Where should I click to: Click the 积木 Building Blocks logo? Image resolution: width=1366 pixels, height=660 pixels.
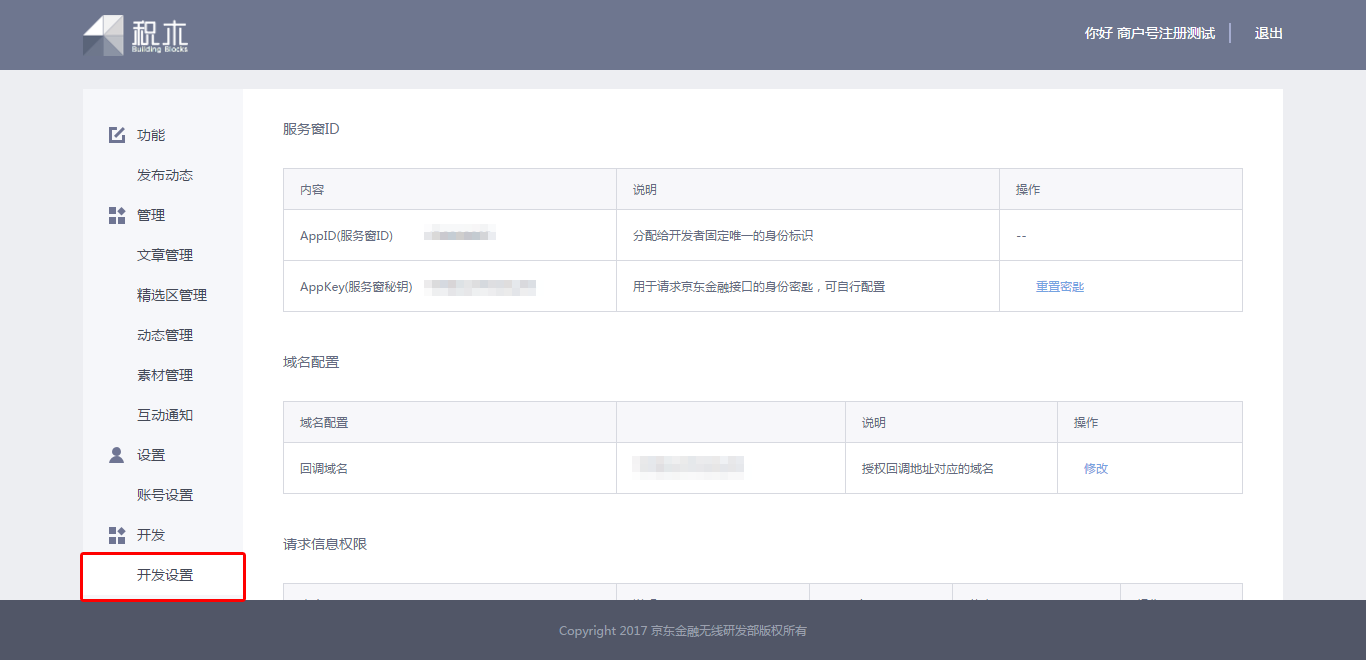point(135,35)
